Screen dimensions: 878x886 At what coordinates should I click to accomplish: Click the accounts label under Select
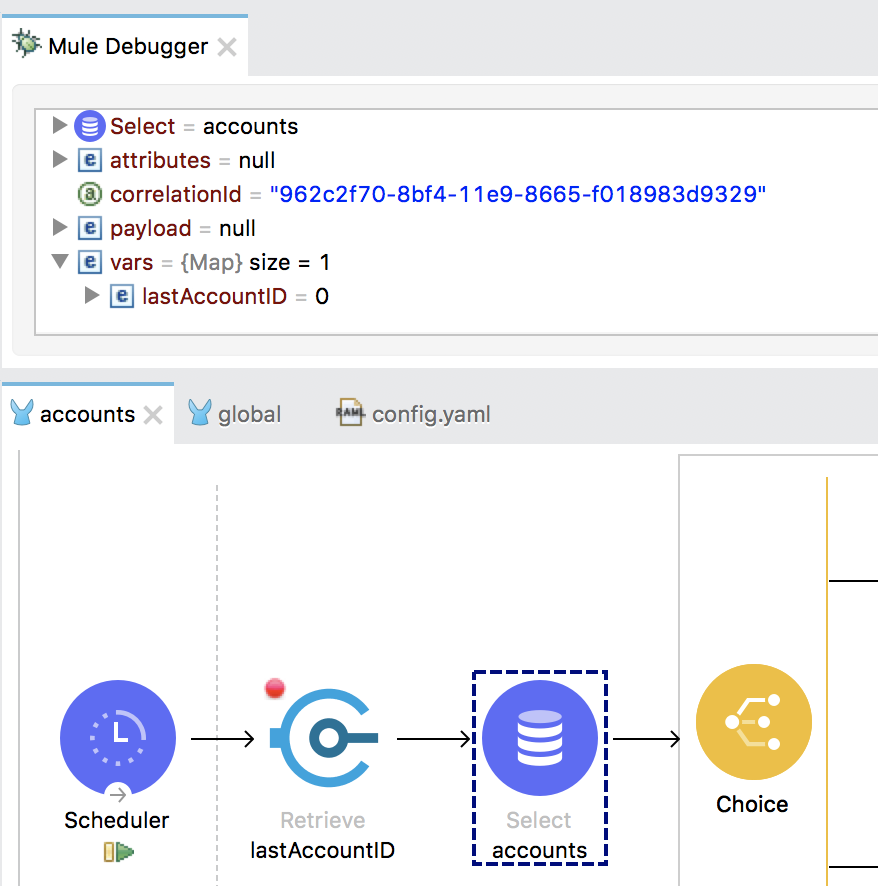coord(540,850)
